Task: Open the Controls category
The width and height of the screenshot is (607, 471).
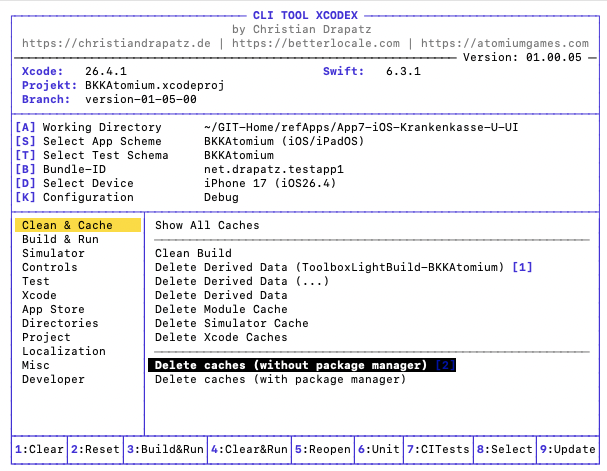Action: (50, 267)
